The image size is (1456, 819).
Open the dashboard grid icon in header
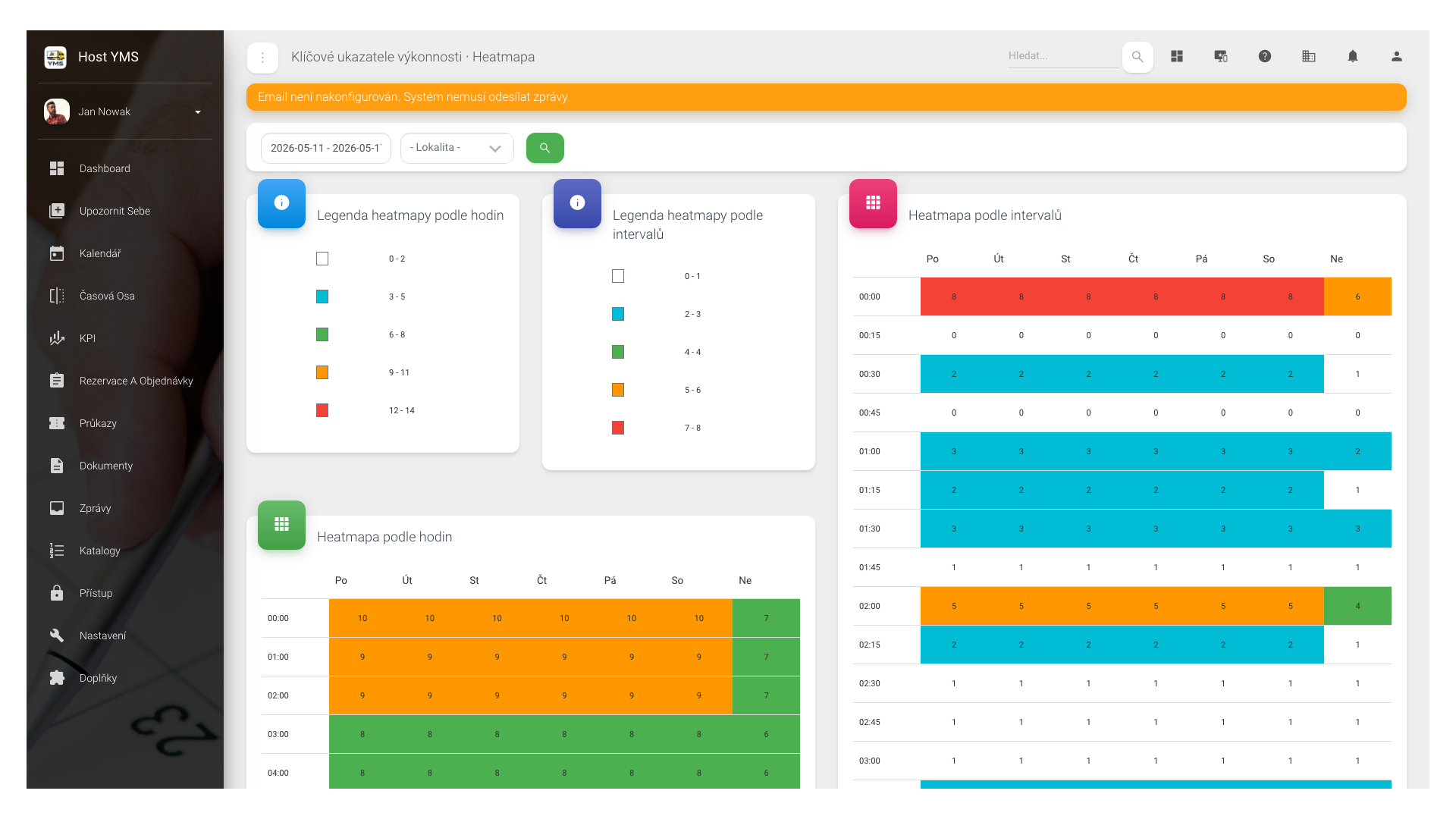[x=1176, y=56]
